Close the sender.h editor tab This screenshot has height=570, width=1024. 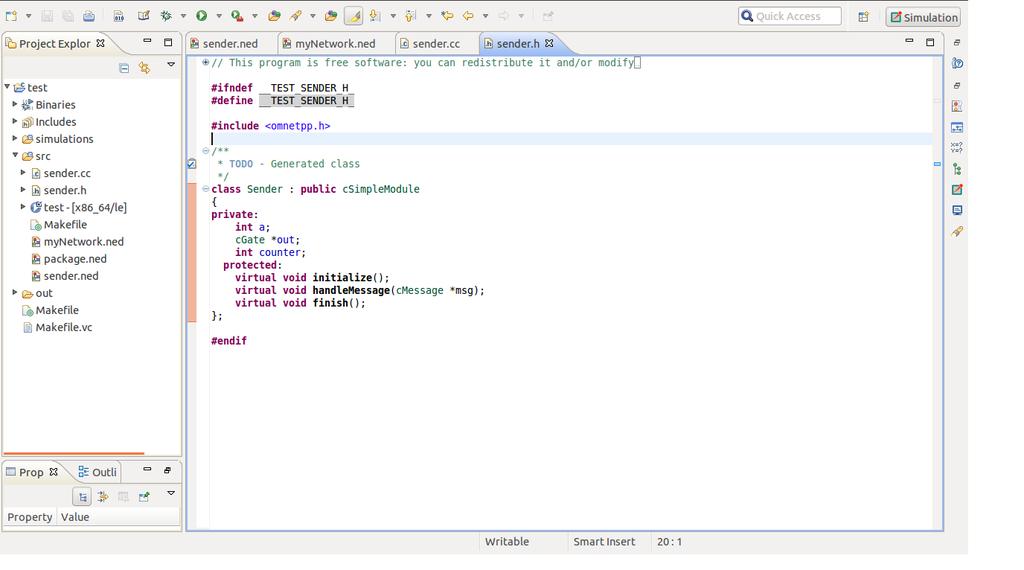point(549,43)
